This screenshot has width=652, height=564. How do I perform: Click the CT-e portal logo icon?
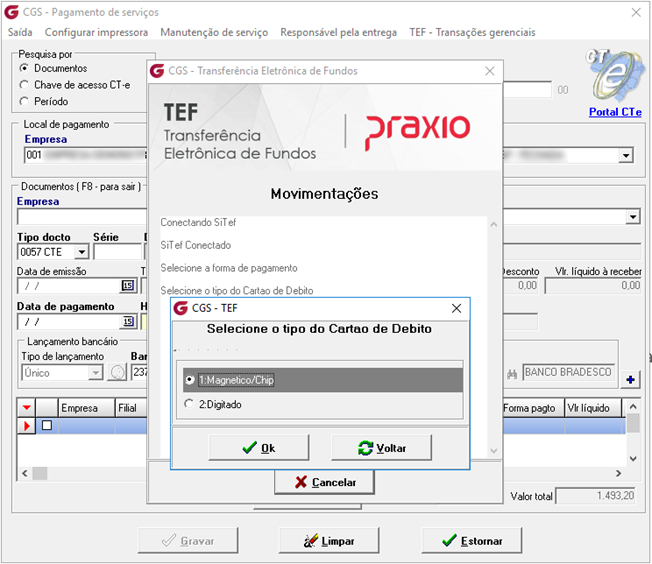coord(615,76)
